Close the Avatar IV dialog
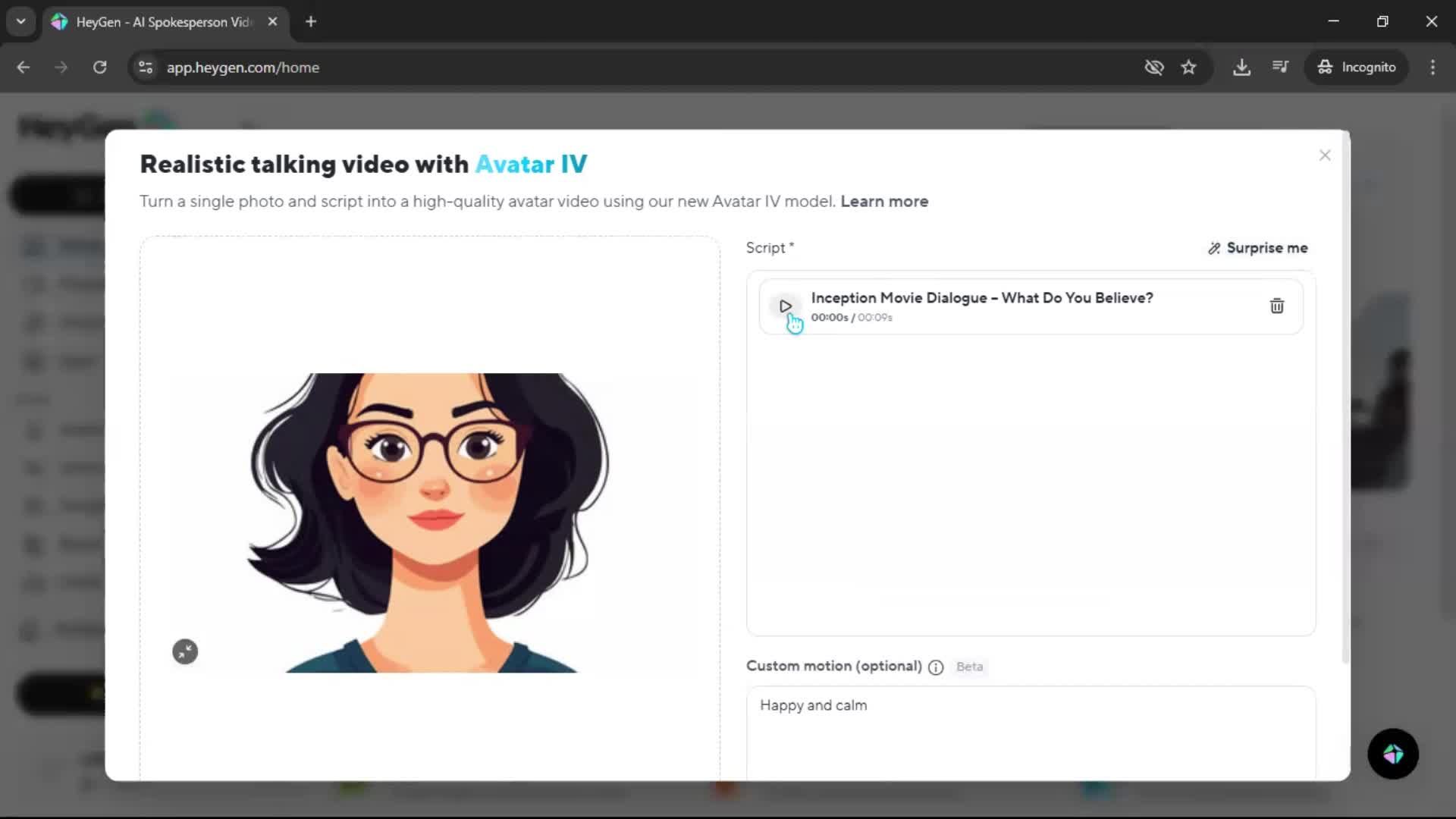This screenshot has height=819, width=1456. click(1324, 155)
